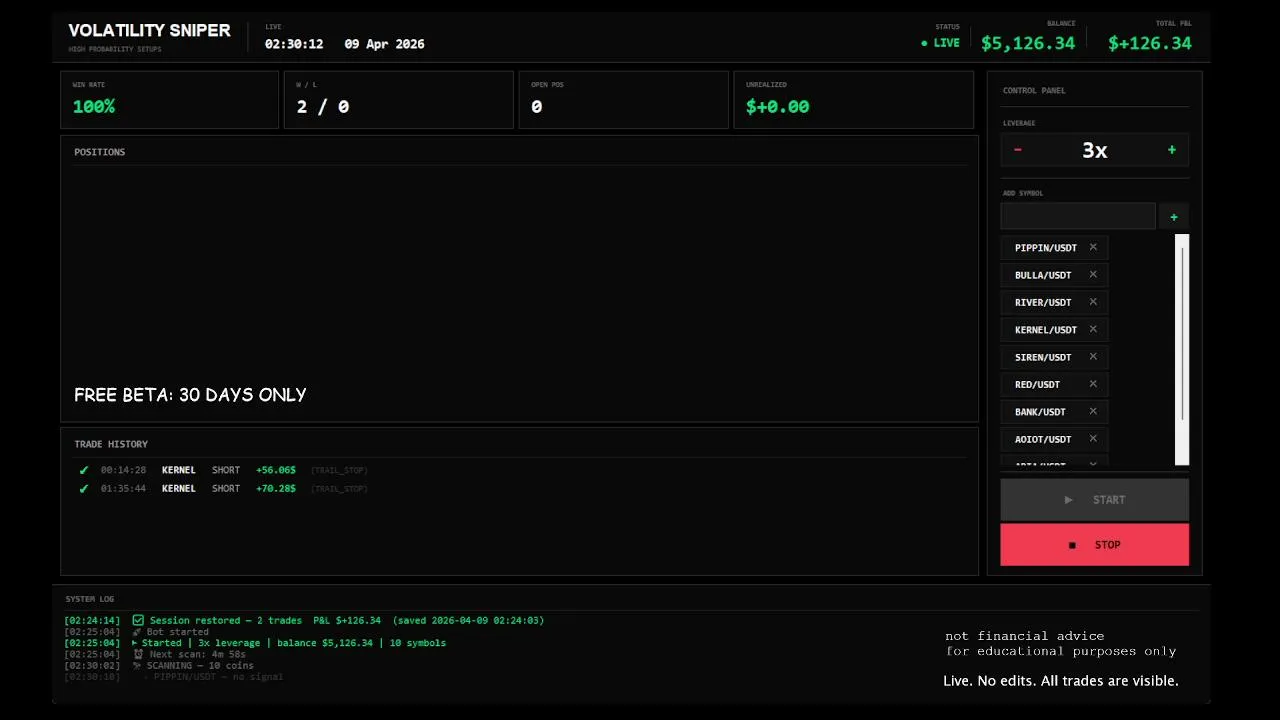Select the BANK/USDT symbol chip
Screen dimensions: 1280x720
point(1054,412)
